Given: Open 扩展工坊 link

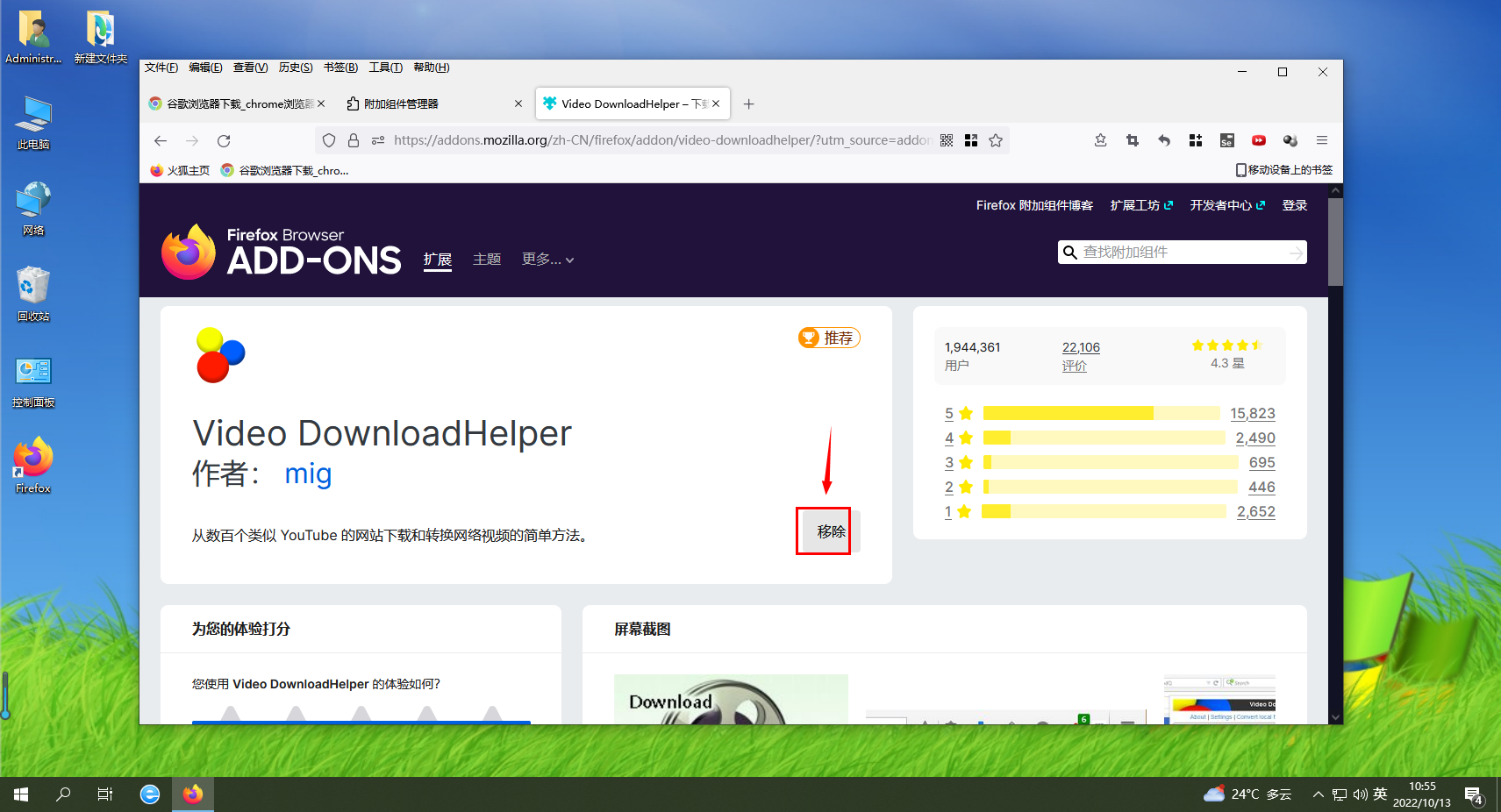Looking at the screenshot, I should [1141, 205].
